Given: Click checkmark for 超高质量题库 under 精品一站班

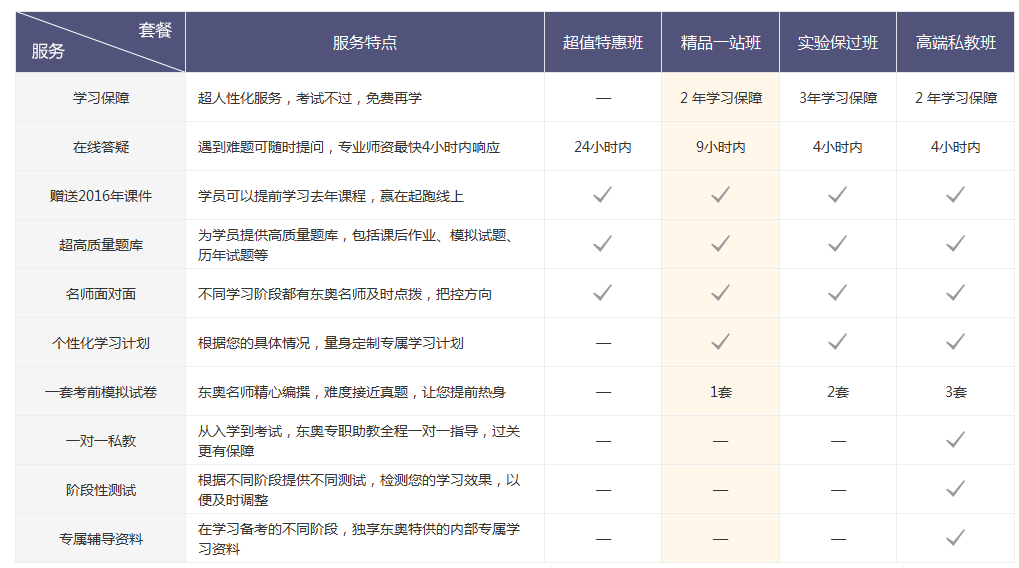Looking at the screenshot, I should 720,243.
